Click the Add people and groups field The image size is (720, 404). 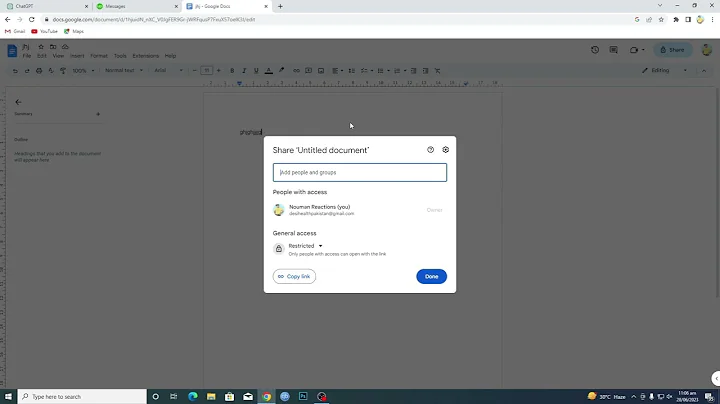pos(360,172)
